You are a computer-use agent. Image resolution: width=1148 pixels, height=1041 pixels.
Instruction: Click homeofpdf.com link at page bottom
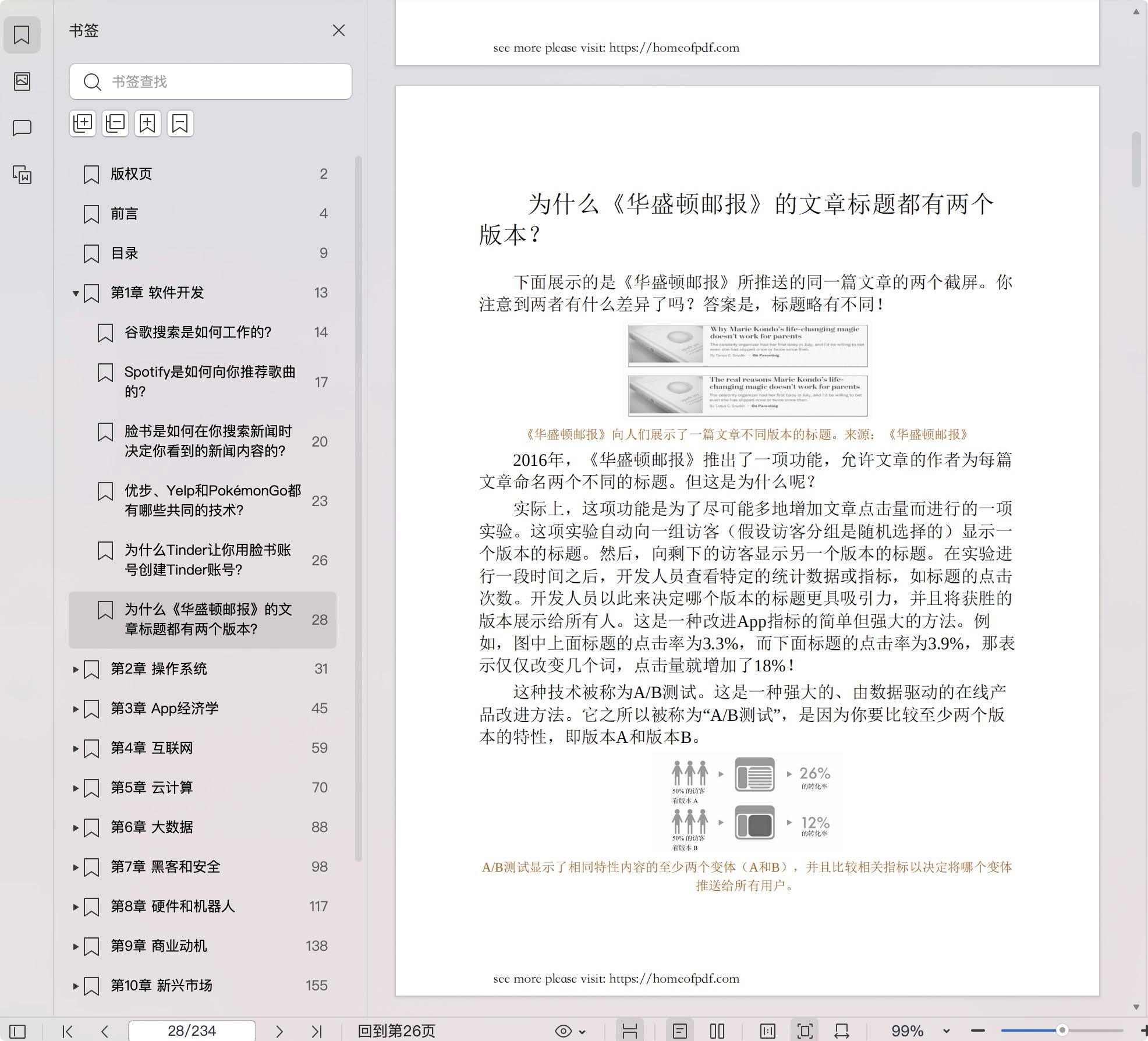(674, 978)
